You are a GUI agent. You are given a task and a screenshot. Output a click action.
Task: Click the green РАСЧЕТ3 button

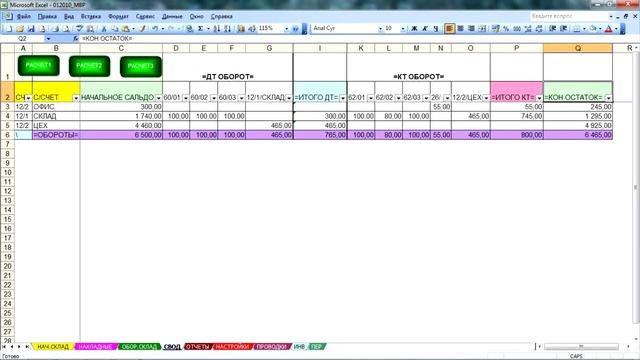click(141, 67)
